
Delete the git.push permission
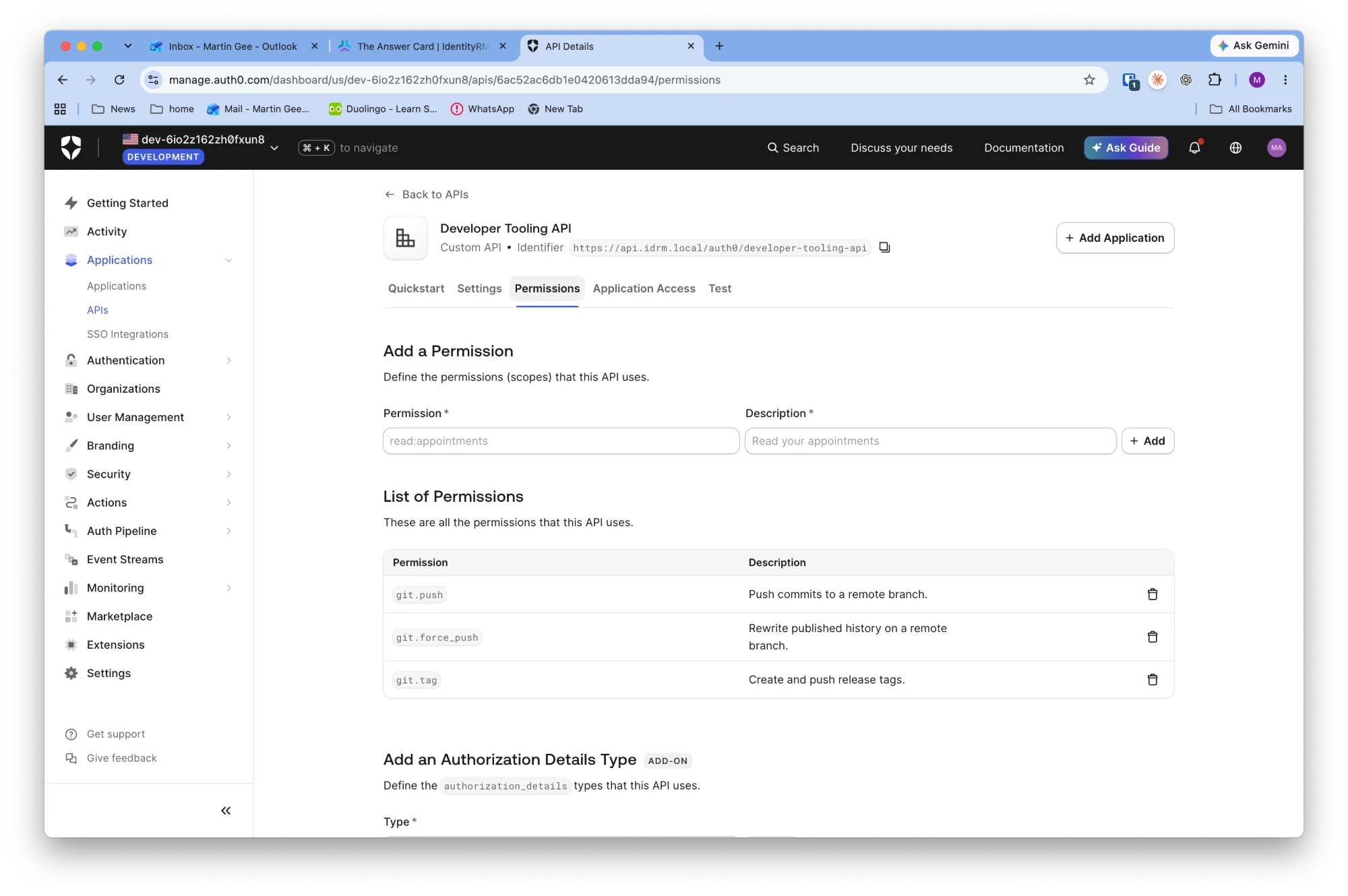(x=1153, y=594)
